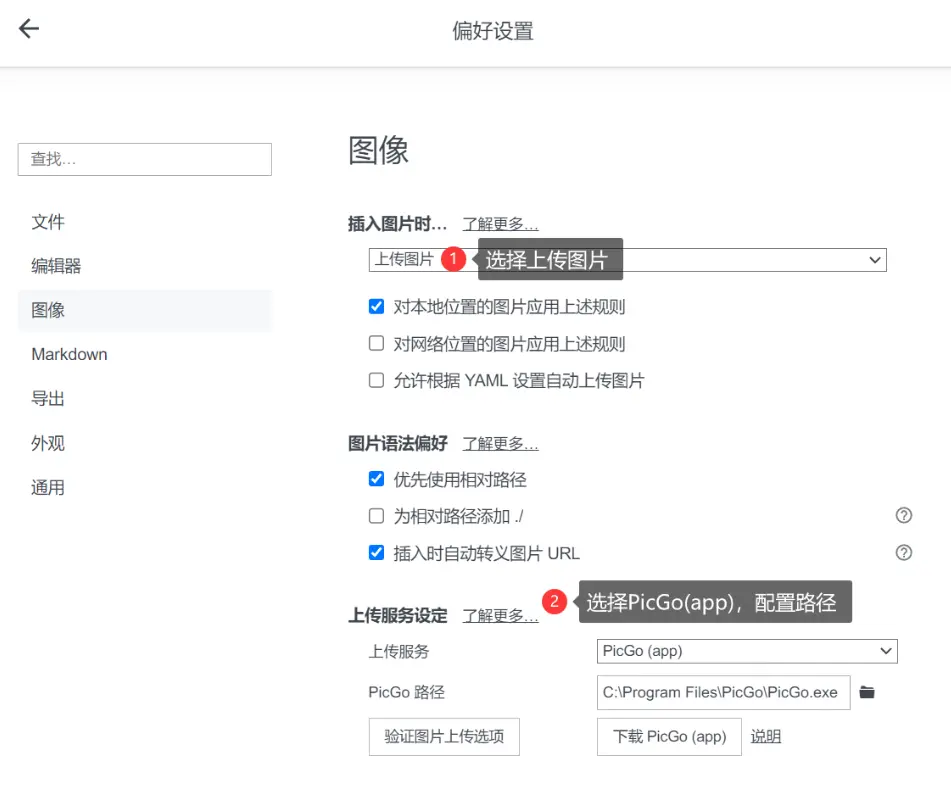The width and height of the screenshot is (951, 806).
Task: Click the back arrow icon
Action: pyautogui.click(x=29, y=29)
